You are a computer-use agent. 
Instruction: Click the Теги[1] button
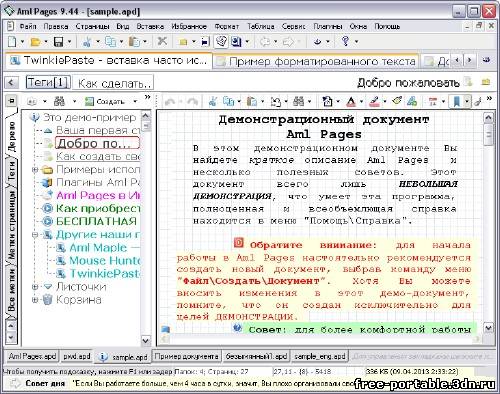[48, 82]
